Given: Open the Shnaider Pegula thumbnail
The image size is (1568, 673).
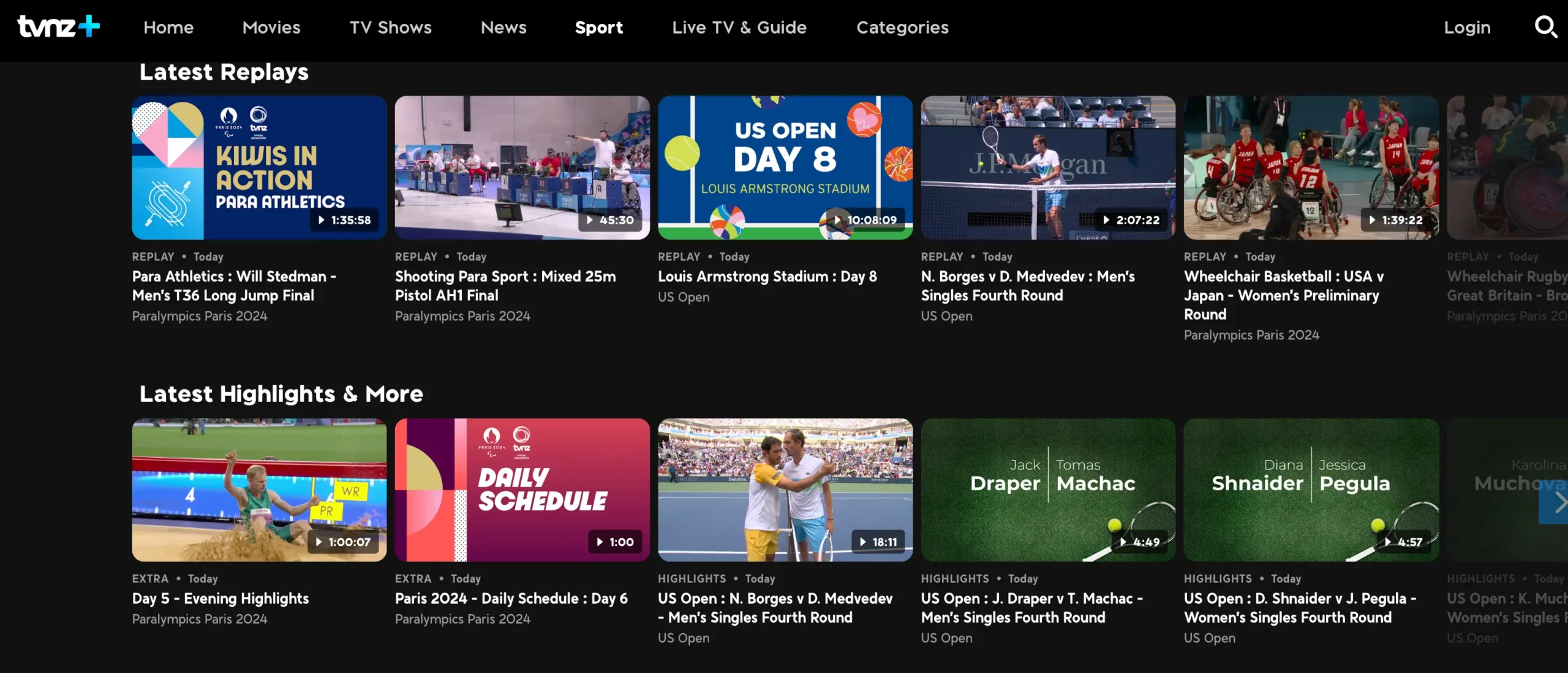Looking at the screenshot, I should point(1311,490).
